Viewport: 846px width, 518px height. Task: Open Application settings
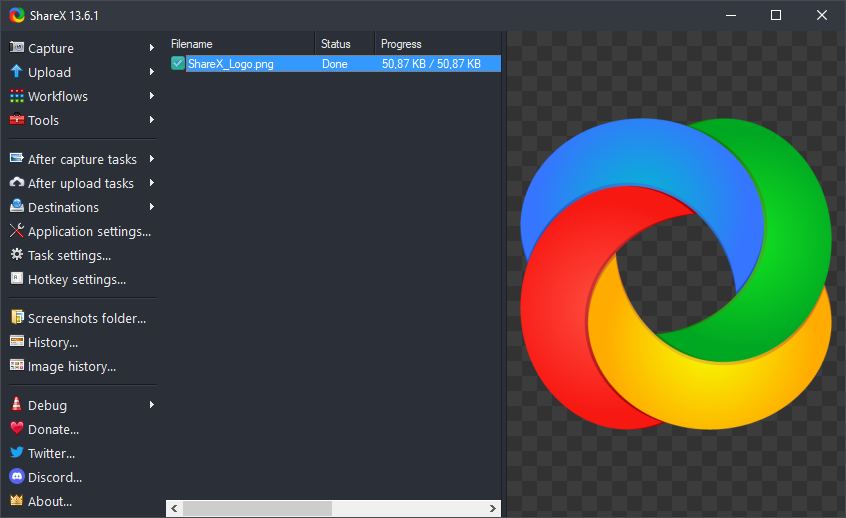point(89,231)
